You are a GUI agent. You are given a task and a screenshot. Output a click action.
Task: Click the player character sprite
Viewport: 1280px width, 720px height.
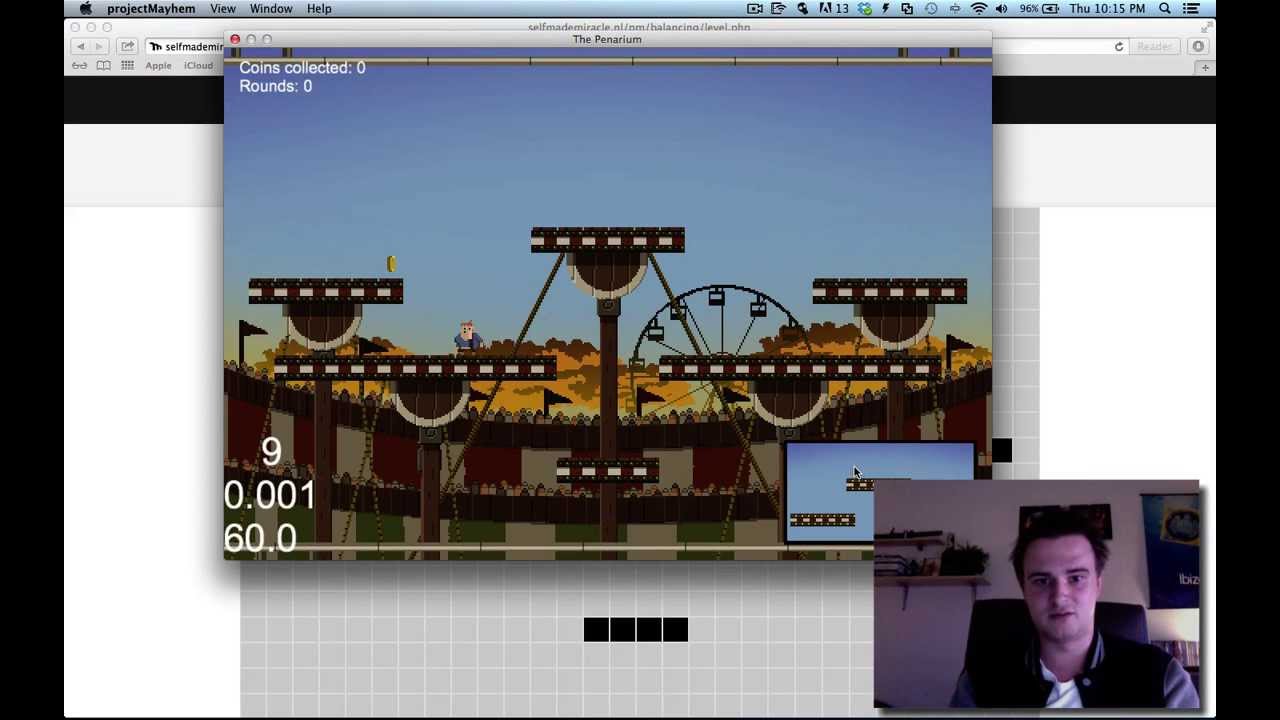[467, 338]
